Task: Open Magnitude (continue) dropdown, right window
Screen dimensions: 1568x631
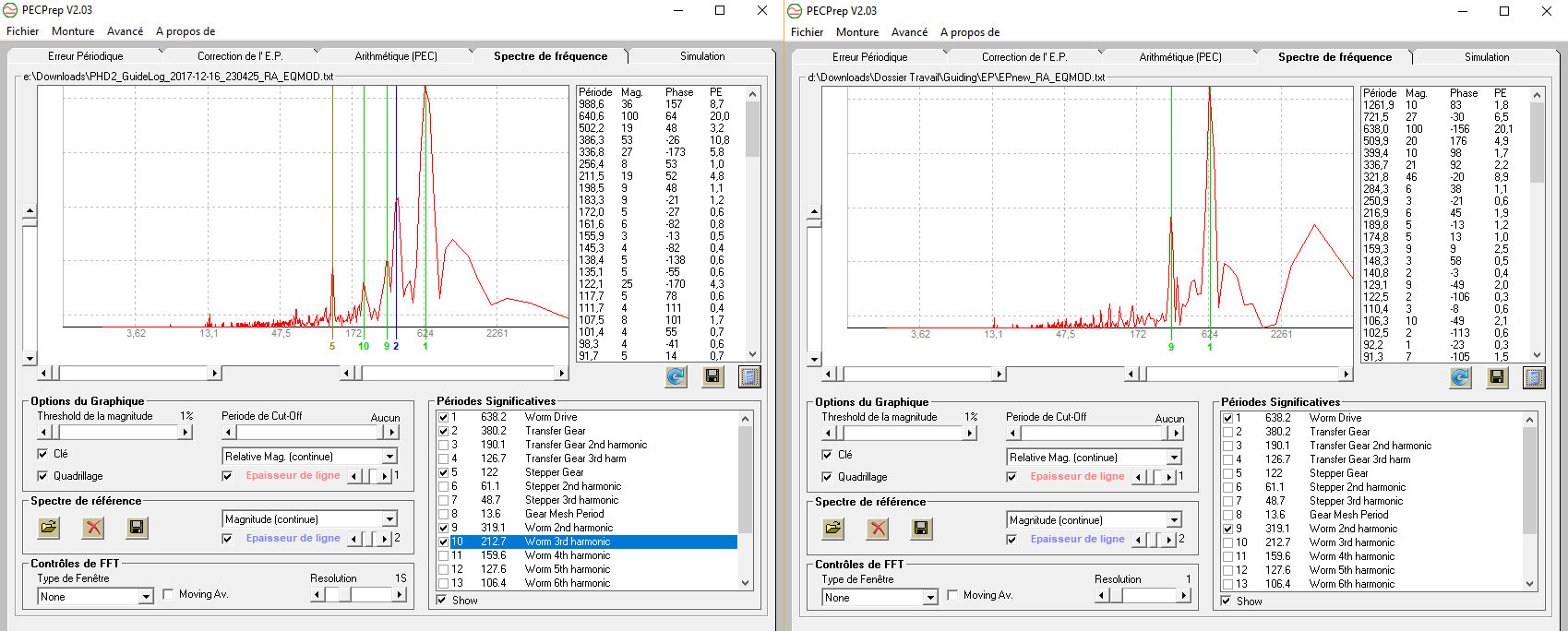Action: (1174, 520)
